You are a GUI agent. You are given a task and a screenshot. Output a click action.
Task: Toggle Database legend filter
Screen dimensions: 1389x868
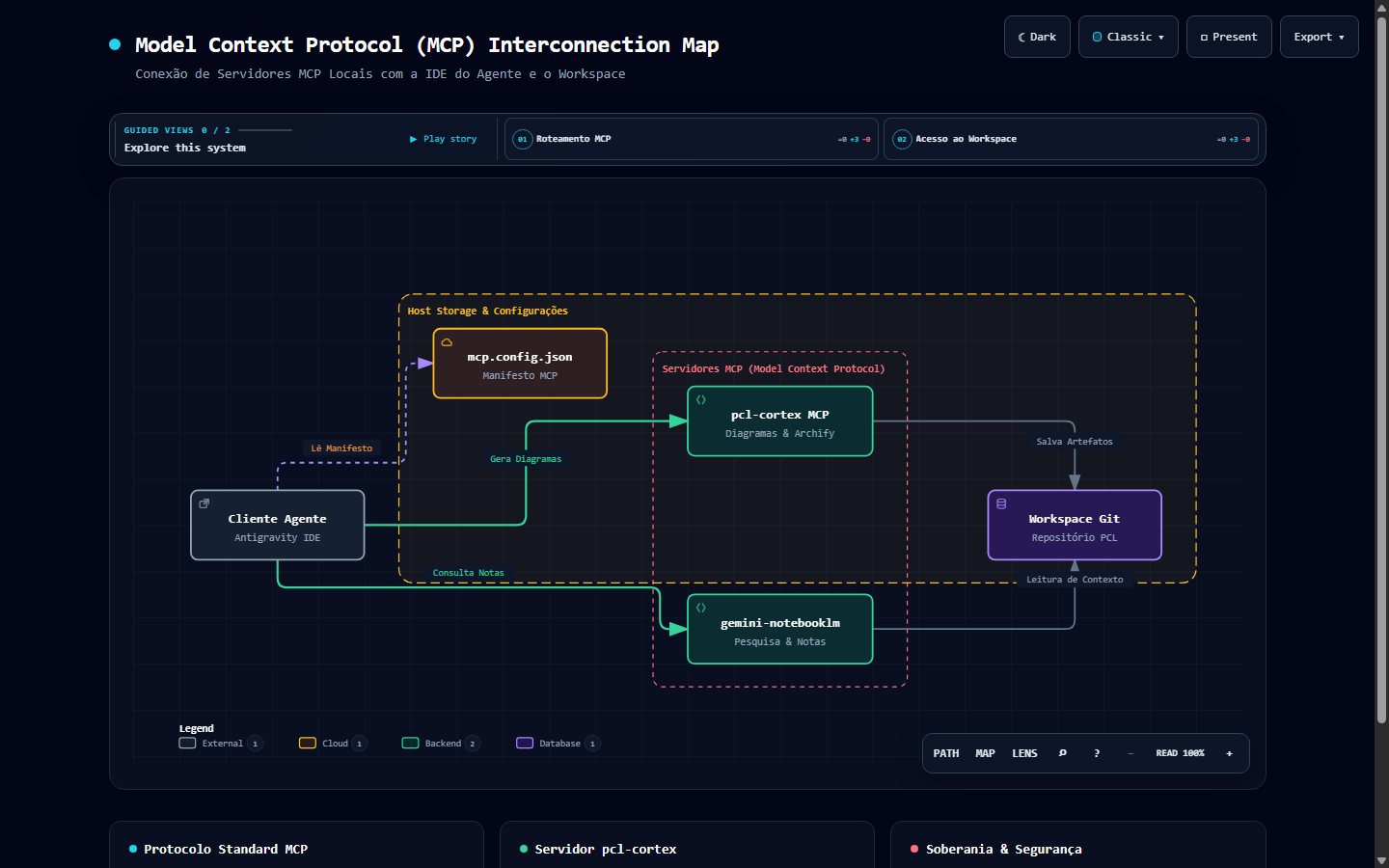tap(558, 744)
